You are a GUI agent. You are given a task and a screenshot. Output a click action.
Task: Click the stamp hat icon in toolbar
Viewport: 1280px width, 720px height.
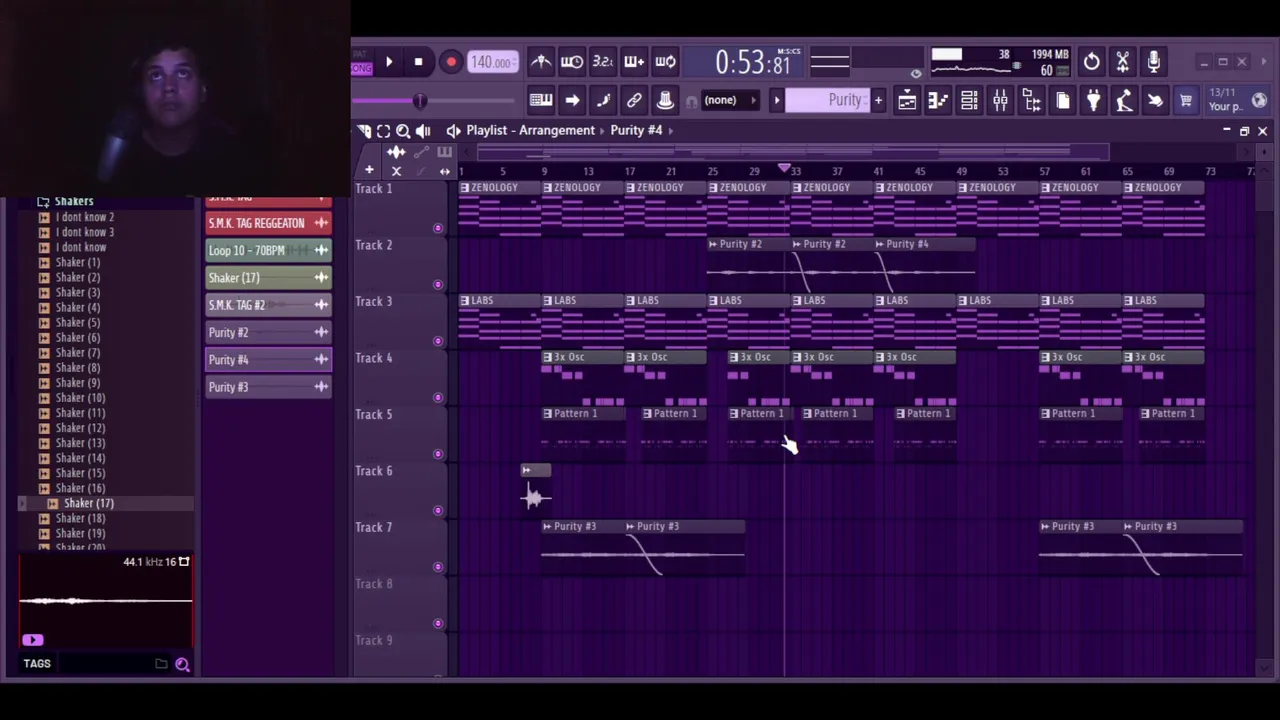[665, 100]
